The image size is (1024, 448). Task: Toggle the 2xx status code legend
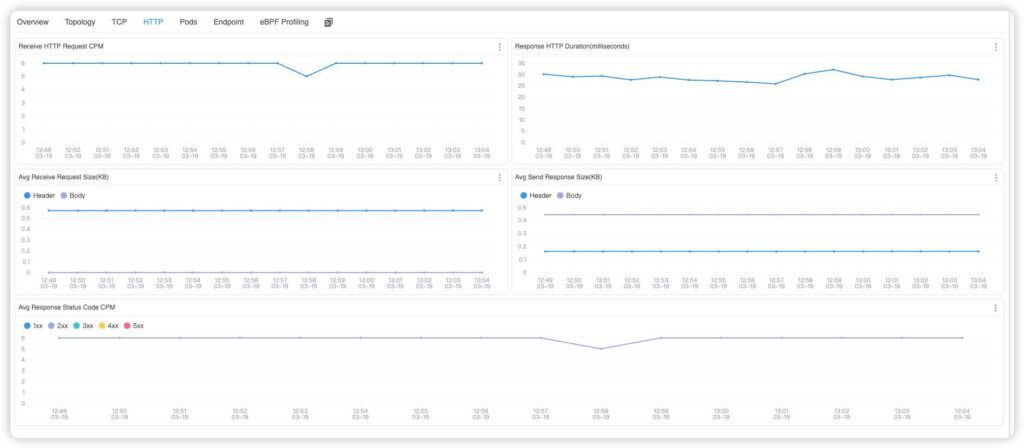57,326
